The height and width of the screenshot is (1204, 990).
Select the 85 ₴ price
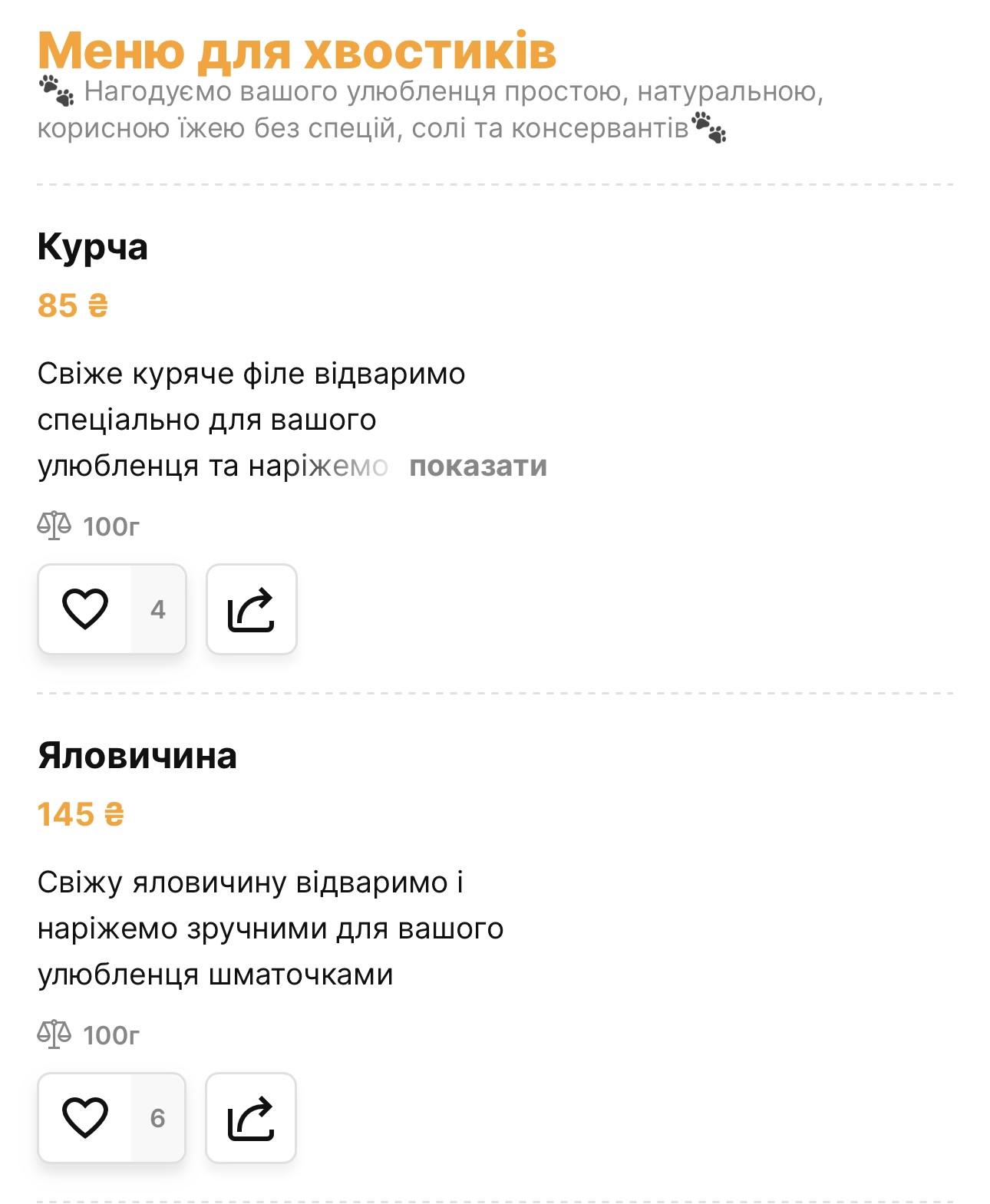[x=73, y=305]
